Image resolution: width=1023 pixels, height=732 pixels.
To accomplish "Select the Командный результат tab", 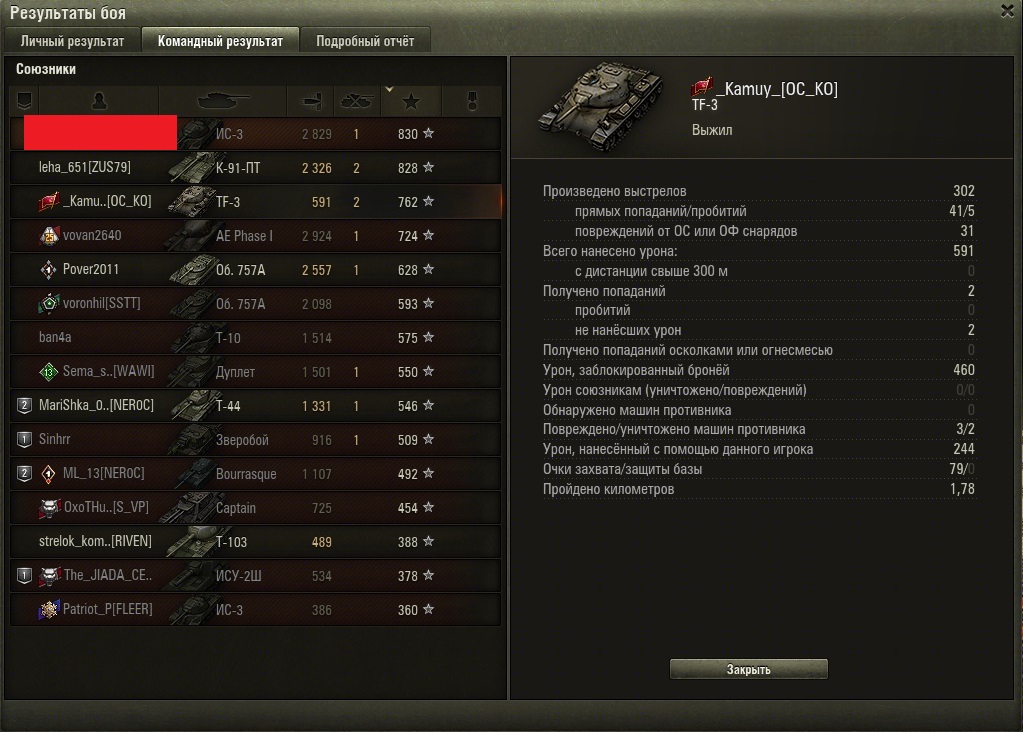I will (221, 40).
